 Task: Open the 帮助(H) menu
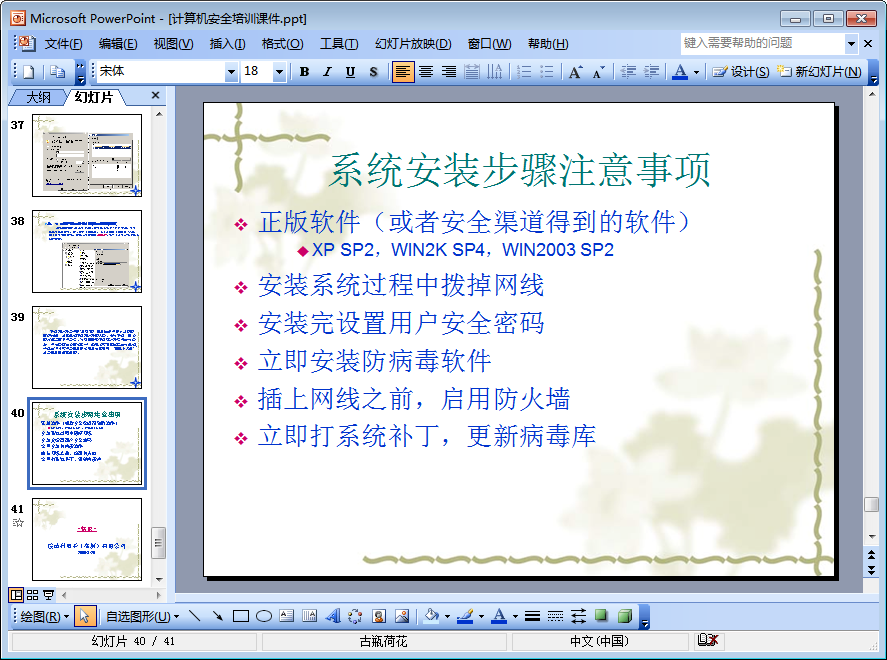(x=548, y=44)
